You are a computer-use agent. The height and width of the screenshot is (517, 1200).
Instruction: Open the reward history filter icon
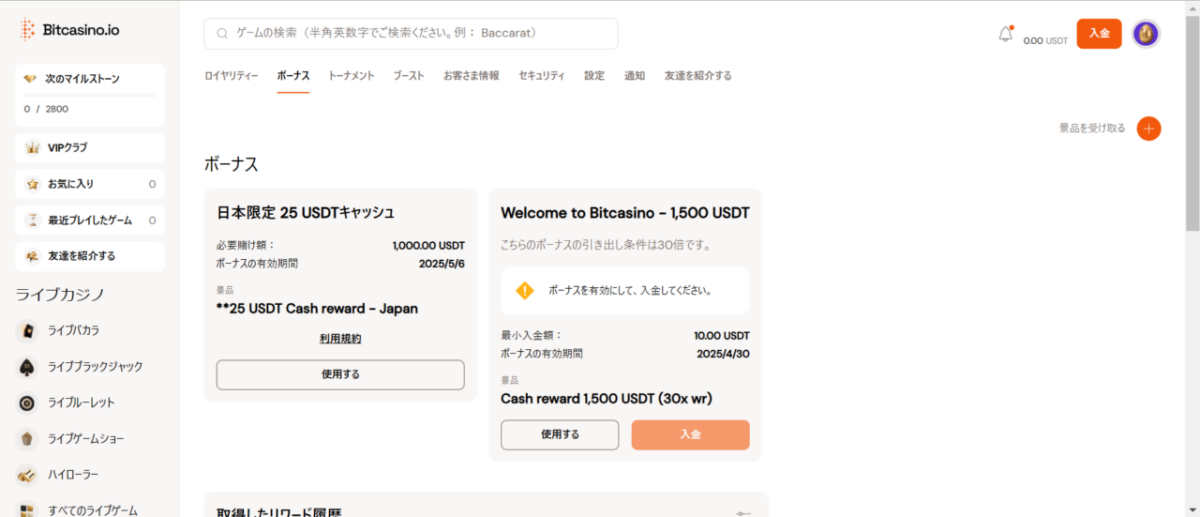coord(743,513)
